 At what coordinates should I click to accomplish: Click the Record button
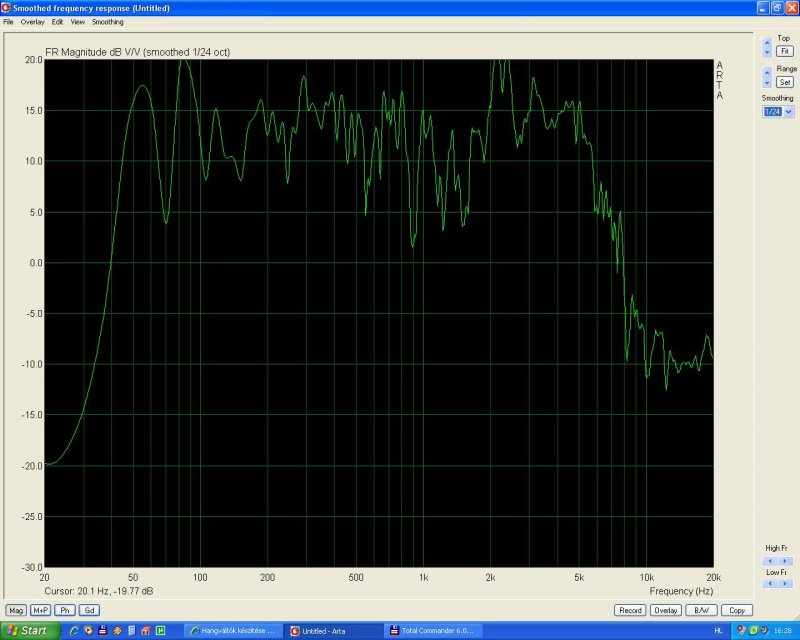coord(630,610)
